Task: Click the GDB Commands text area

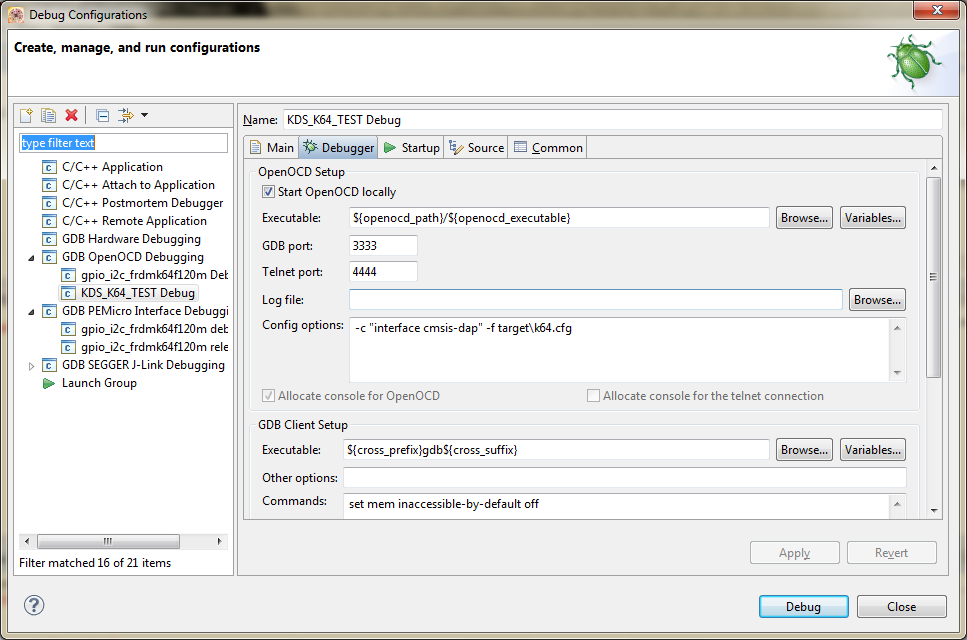Action: (x=617, y=506)
